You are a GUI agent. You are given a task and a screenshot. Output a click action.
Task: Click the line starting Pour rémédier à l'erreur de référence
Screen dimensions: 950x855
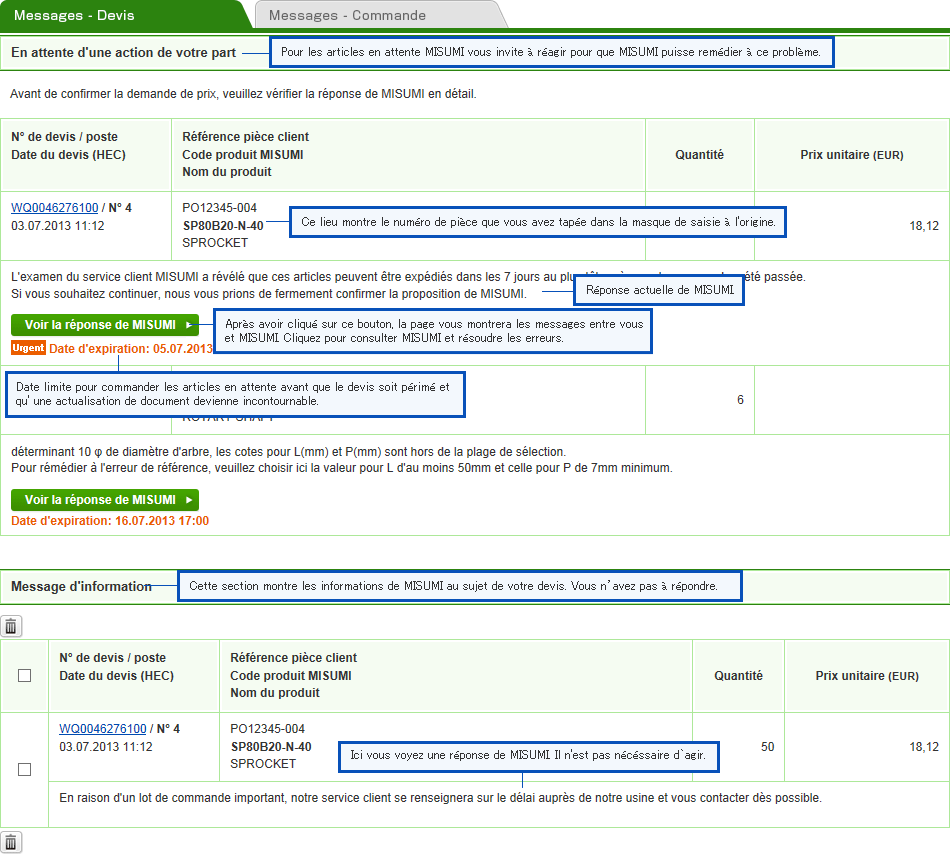coord(342,468)
